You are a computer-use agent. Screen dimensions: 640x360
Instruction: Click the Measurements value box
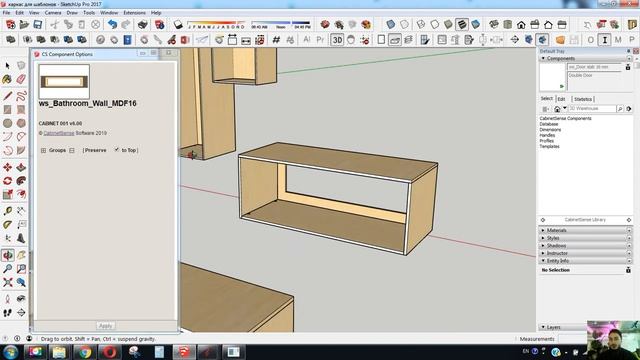[x=572, y=339]
